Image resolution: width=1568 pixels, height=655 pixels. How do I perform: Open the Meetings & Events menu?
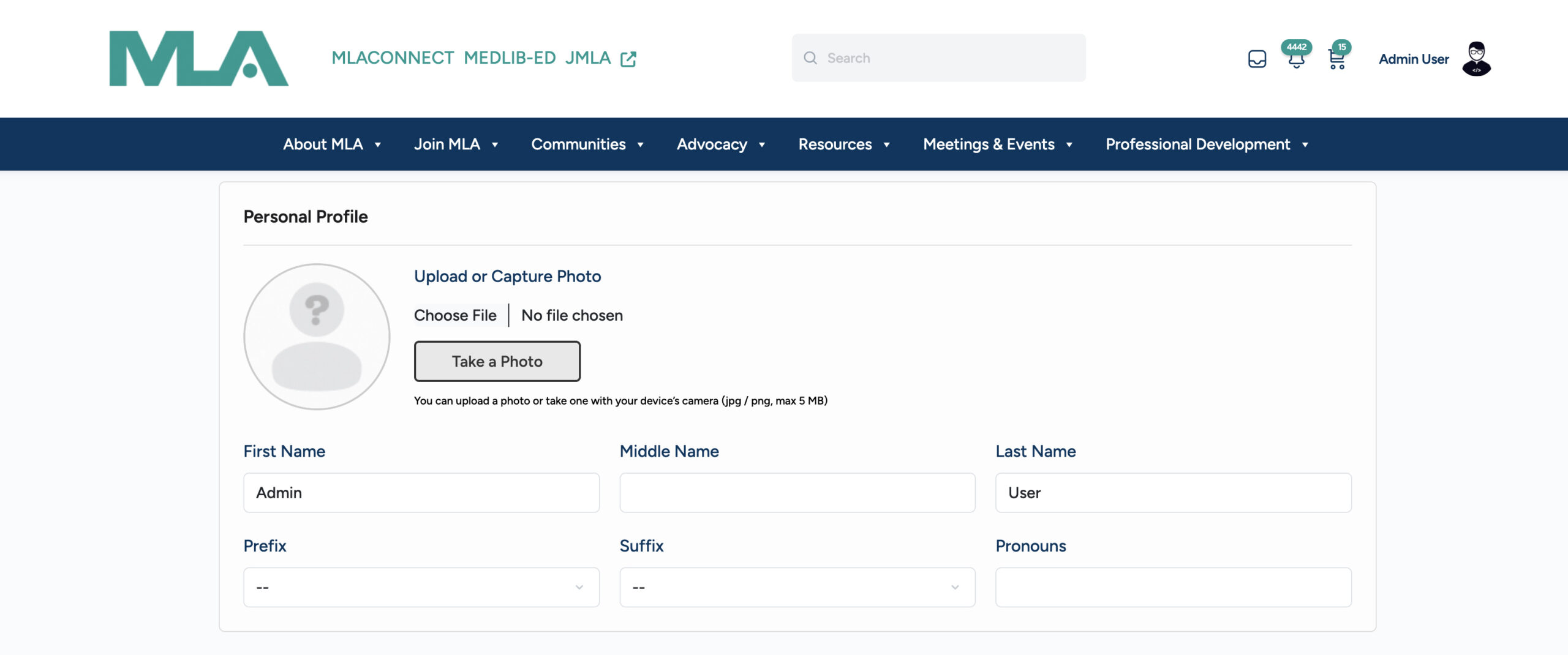tap(997, 144)
